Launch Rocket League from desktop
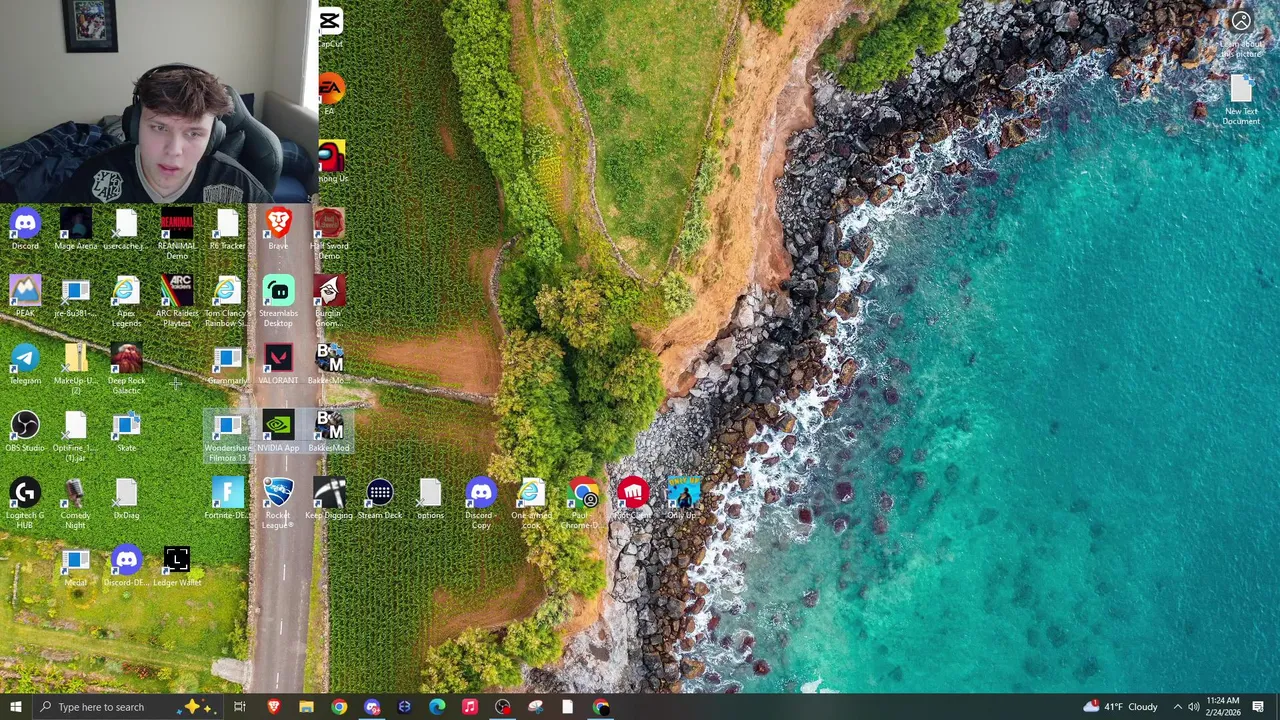Viewport: 1280px width, 720px height. pos(278,504)
